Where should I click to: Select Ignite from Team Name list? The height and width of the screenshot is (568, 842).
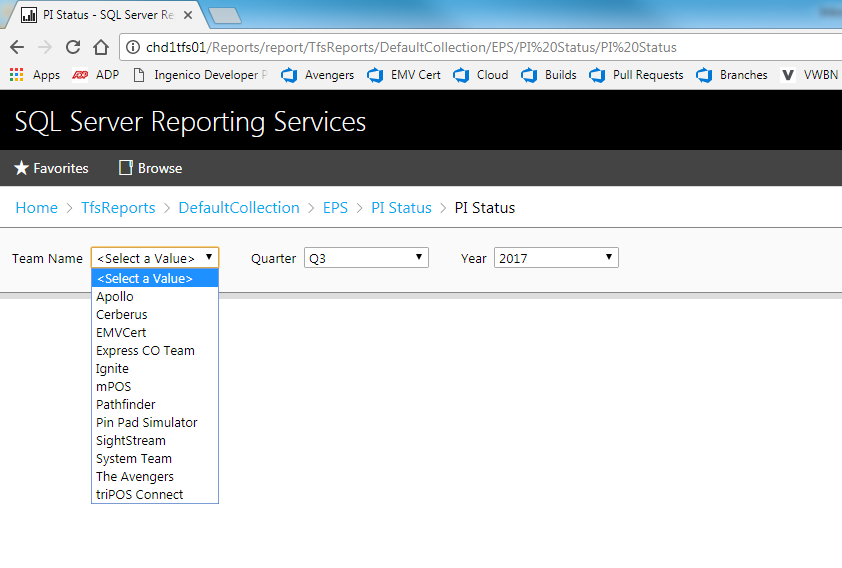point(155,368)
